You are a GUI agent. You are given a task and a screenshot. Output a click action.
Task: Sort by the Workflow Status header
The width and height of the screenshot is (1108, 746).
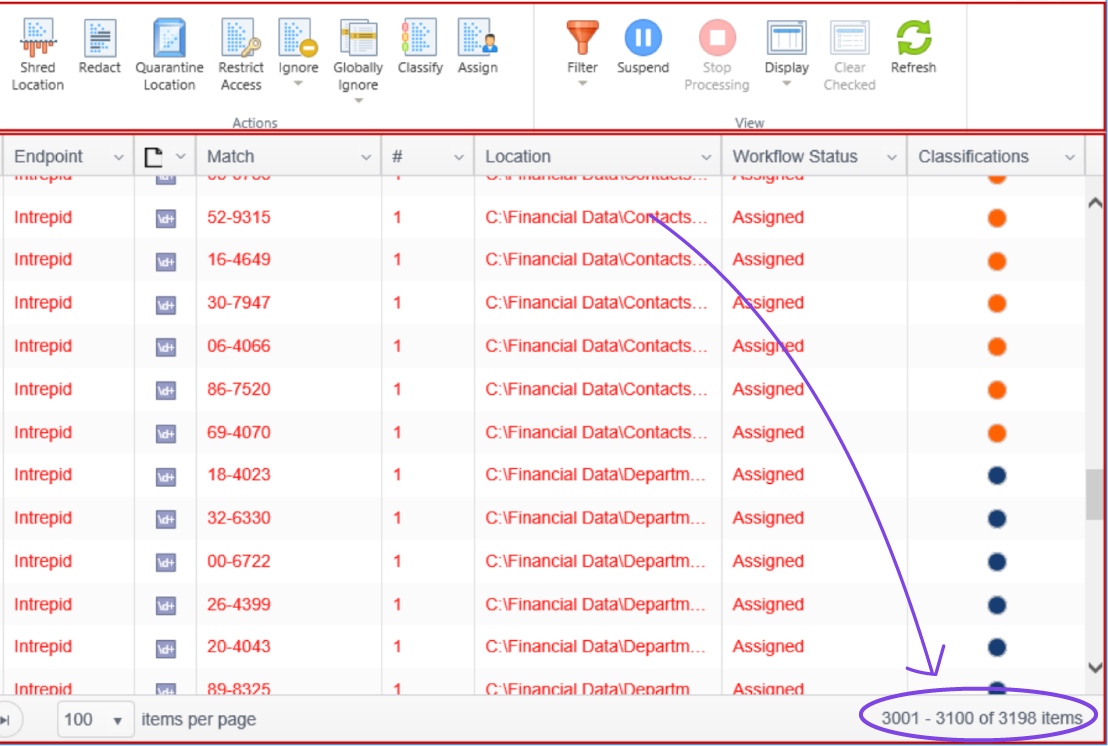(795, 157)
